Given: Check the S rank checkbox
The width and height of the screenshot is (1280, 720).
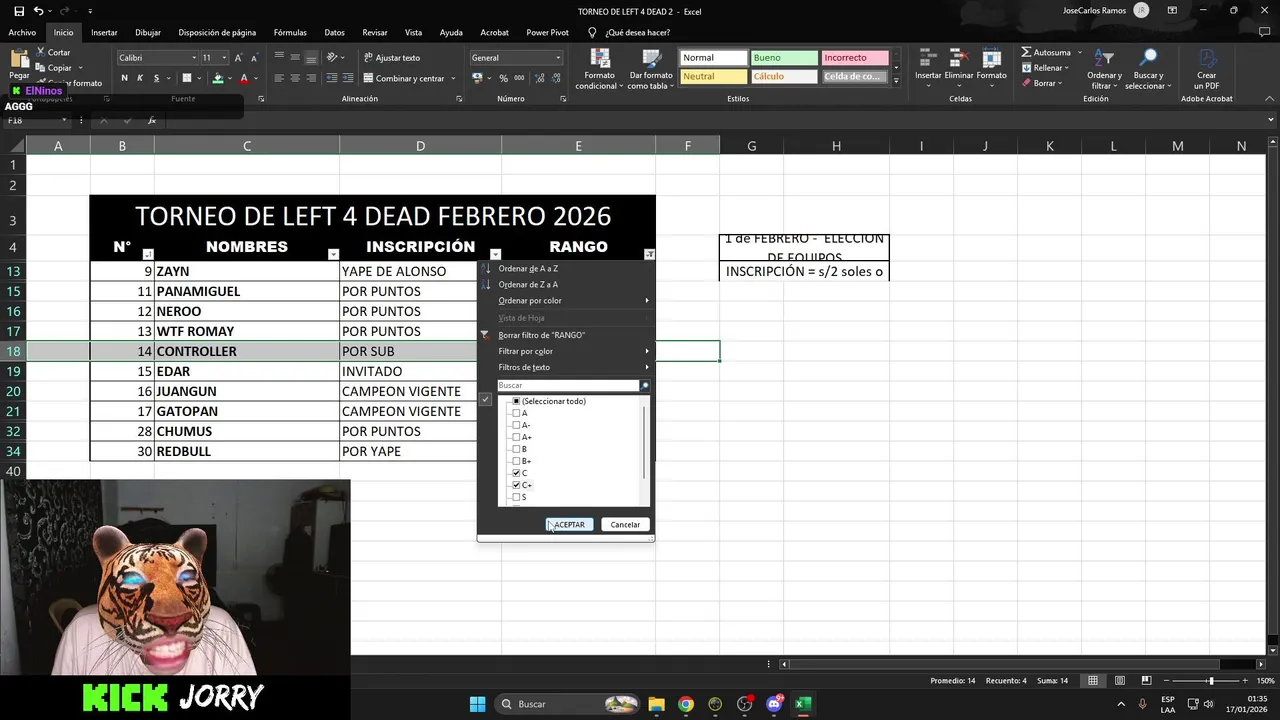Looking at the screenshot, I should (x=517, y=497).
